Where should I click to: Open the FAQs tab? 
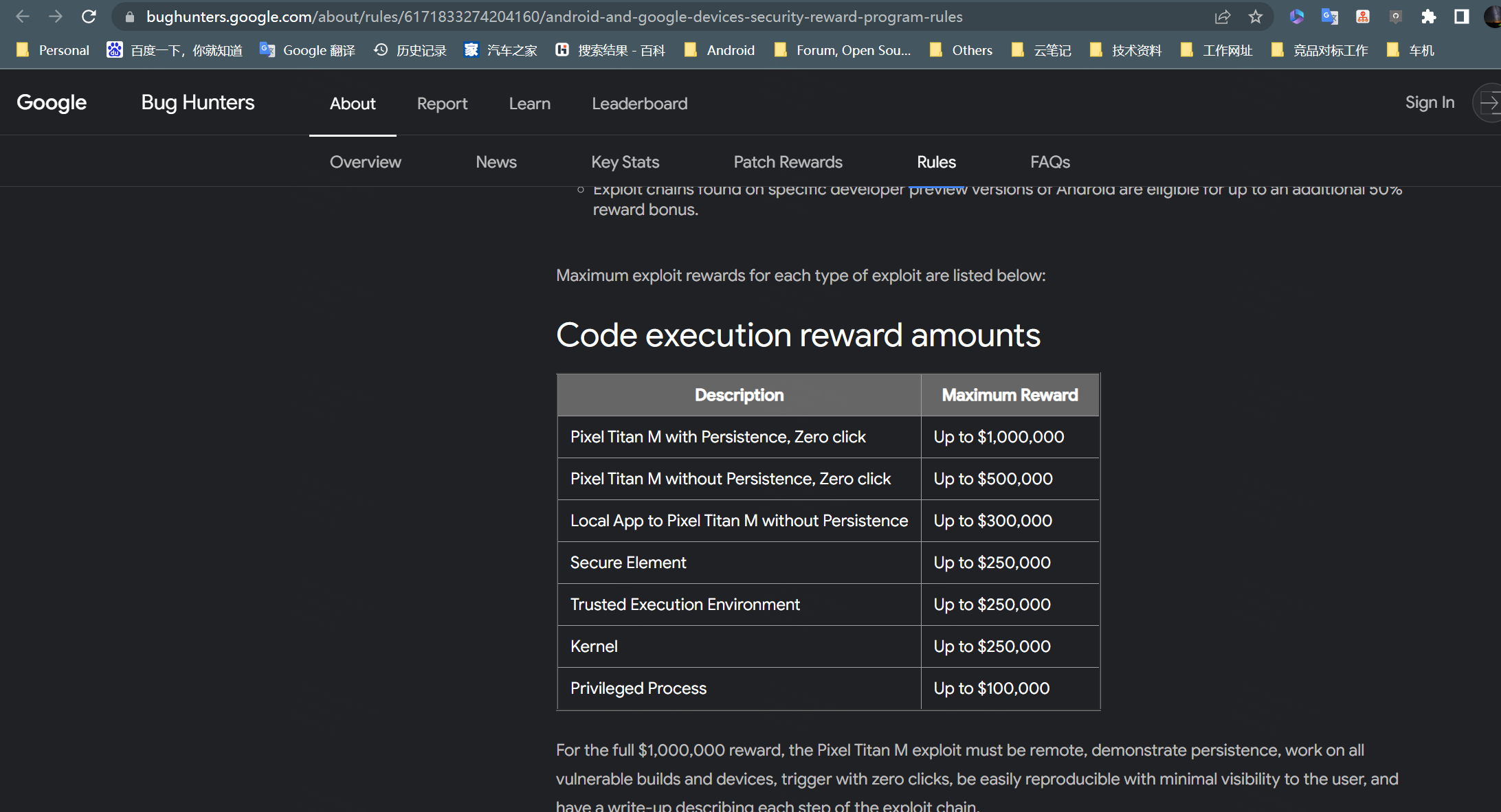click(1049, 162)
